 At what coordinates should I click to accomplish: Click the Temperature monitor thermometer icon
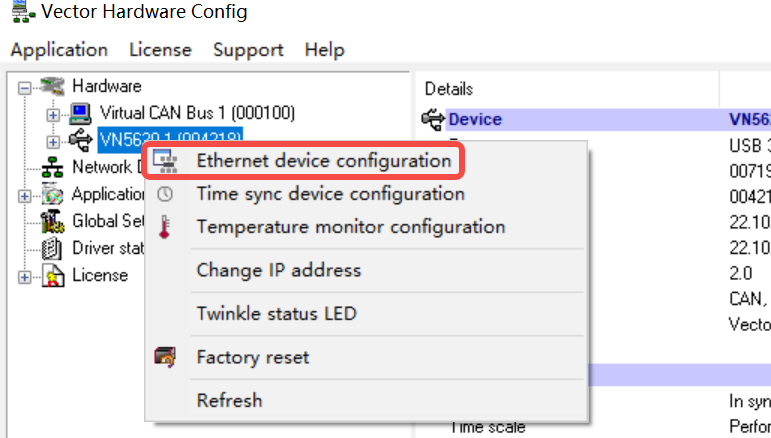pyautogui.click(x=166, y=228)
